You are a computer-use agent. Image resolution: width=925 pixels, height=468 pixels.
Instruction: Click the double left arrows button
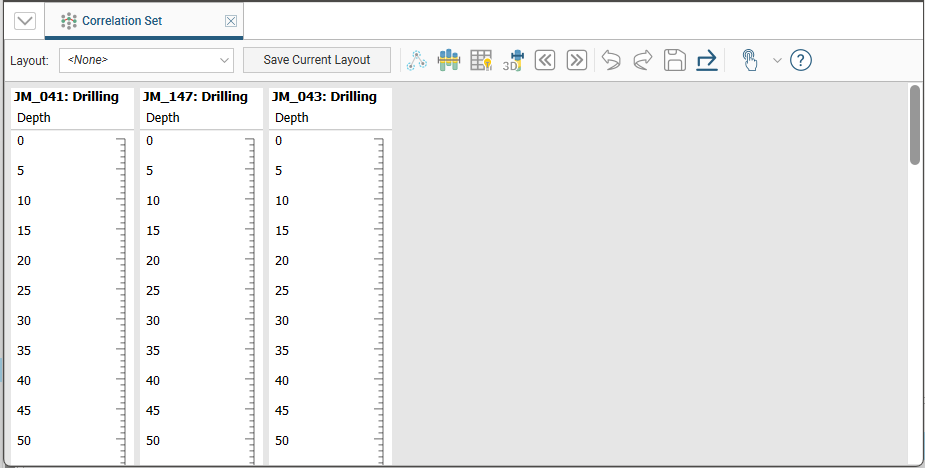click(x=545, y=60)
